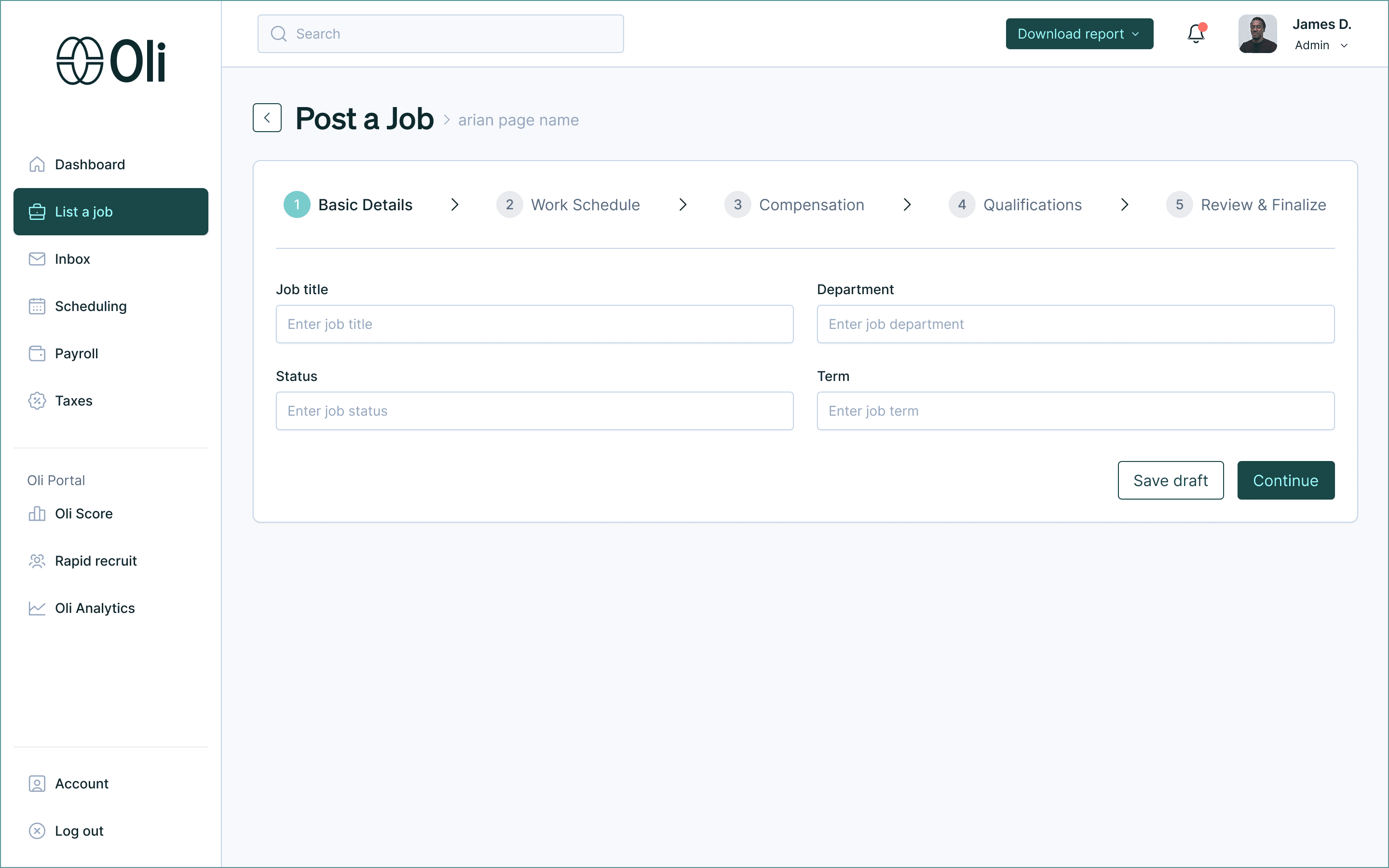Click James D. profile avatar
This screenshot has width=1389, height=868.
pyautogui.click(x=1257, y=34)
